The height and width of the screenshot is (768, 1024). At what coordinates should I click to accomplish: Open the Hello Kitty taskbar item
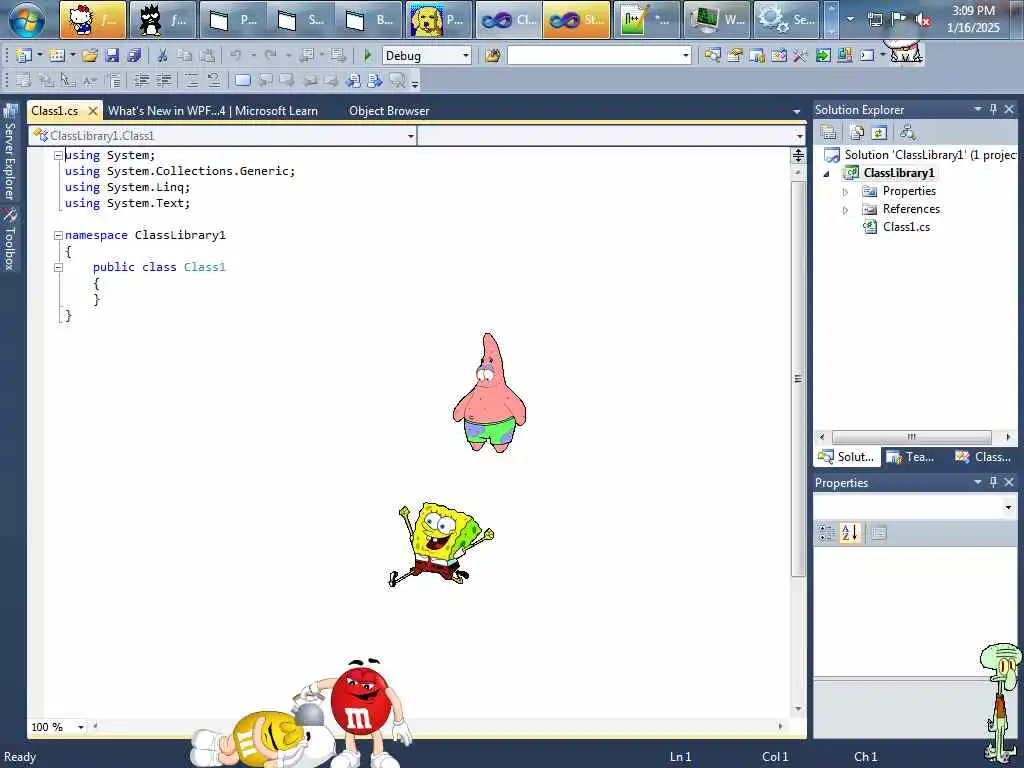(93, 20)
